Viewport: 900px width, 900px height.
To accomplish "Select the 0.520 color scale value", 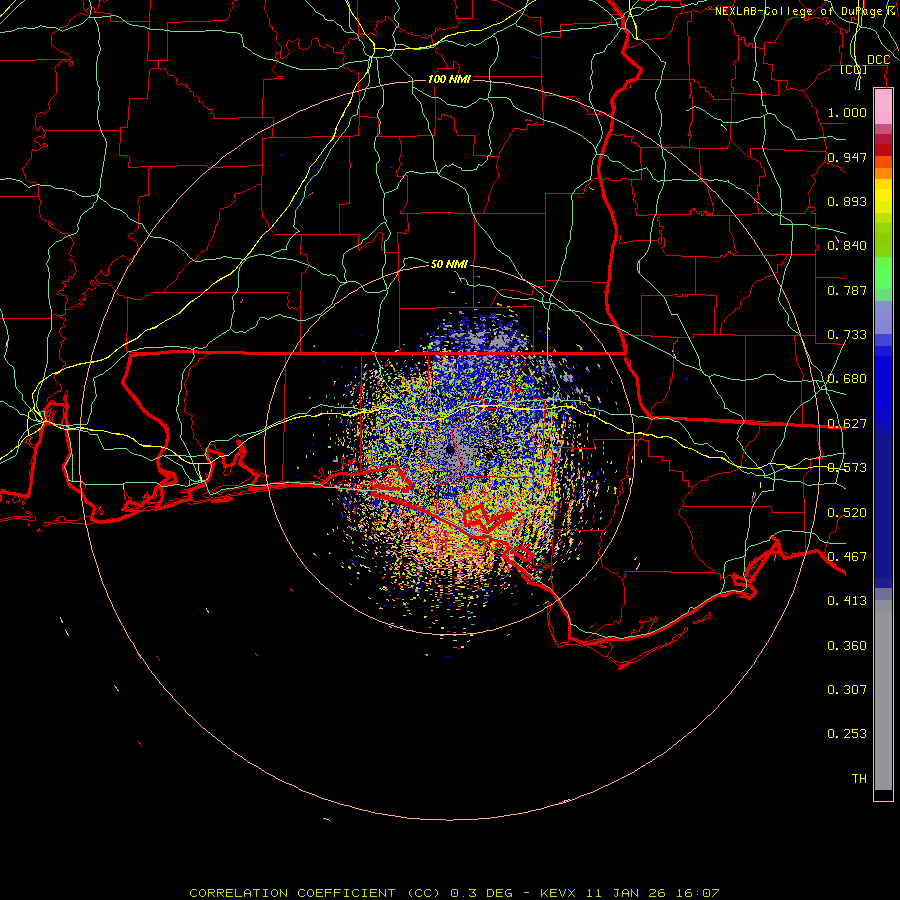I will click(x=847, y=512).
